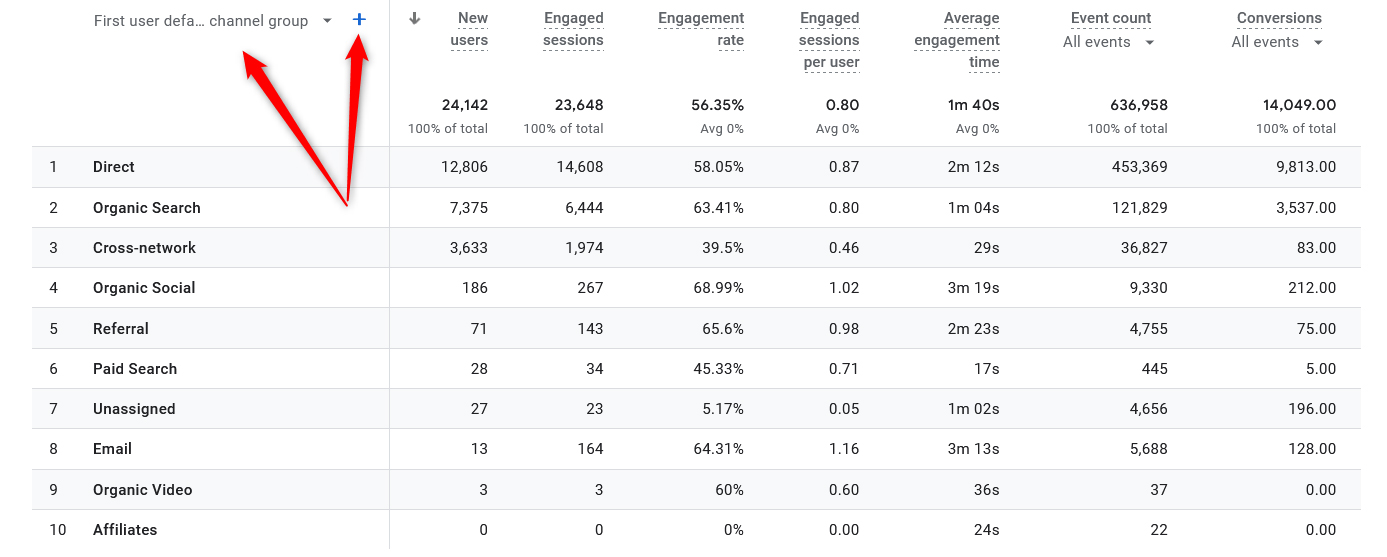
Task: Click the Paid Search row label
Action: 135,369
